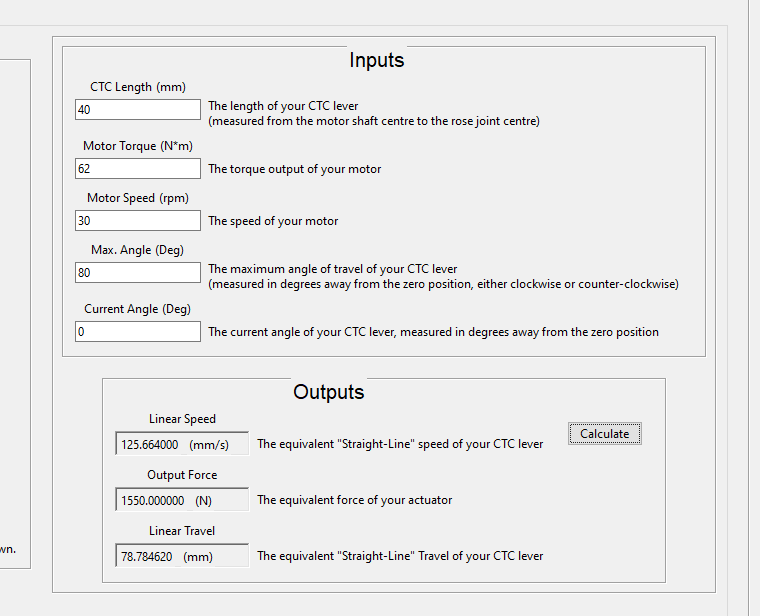Click the Linear Speed output value 125.664000
The image size is (760, 616).
[x=149, y=444]
